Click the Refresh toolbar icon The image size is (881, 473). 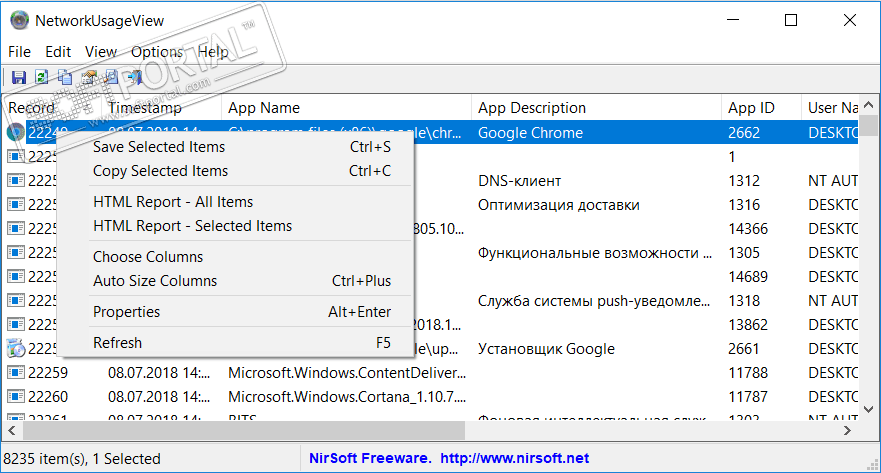42,77
